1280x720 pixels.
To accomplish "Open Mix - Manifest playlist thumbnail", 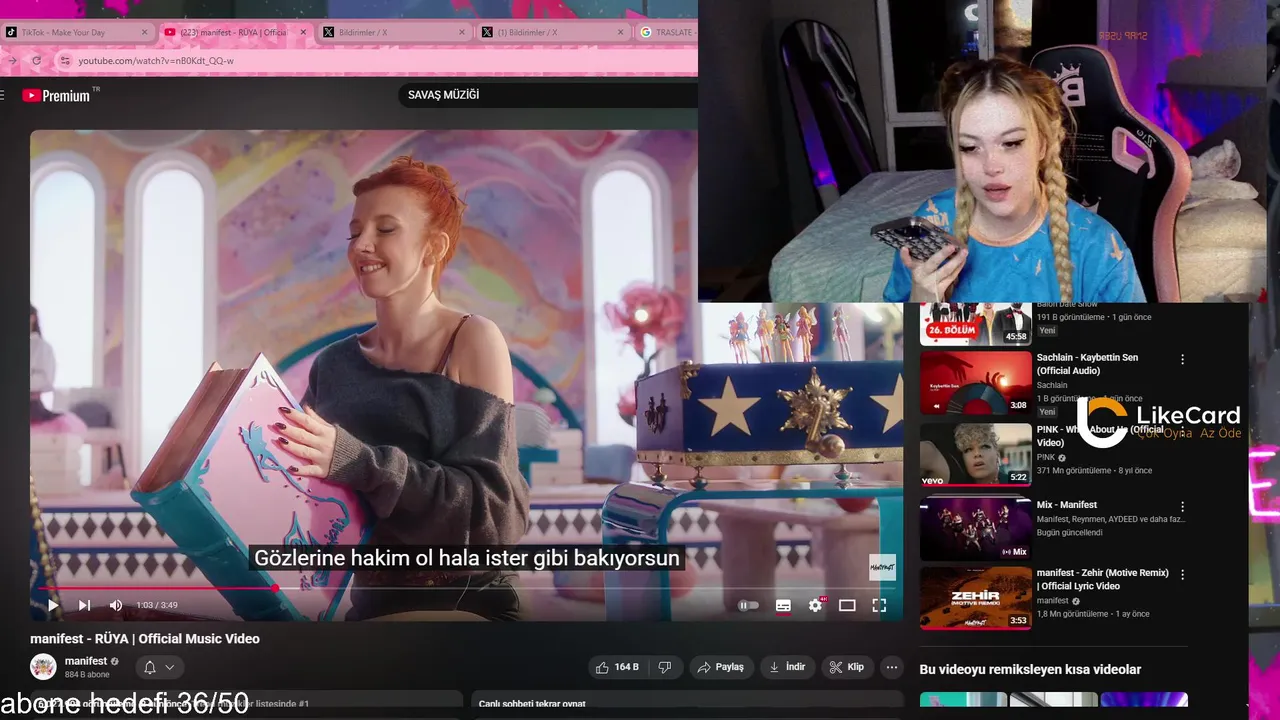I will click(x=975, y=527).
